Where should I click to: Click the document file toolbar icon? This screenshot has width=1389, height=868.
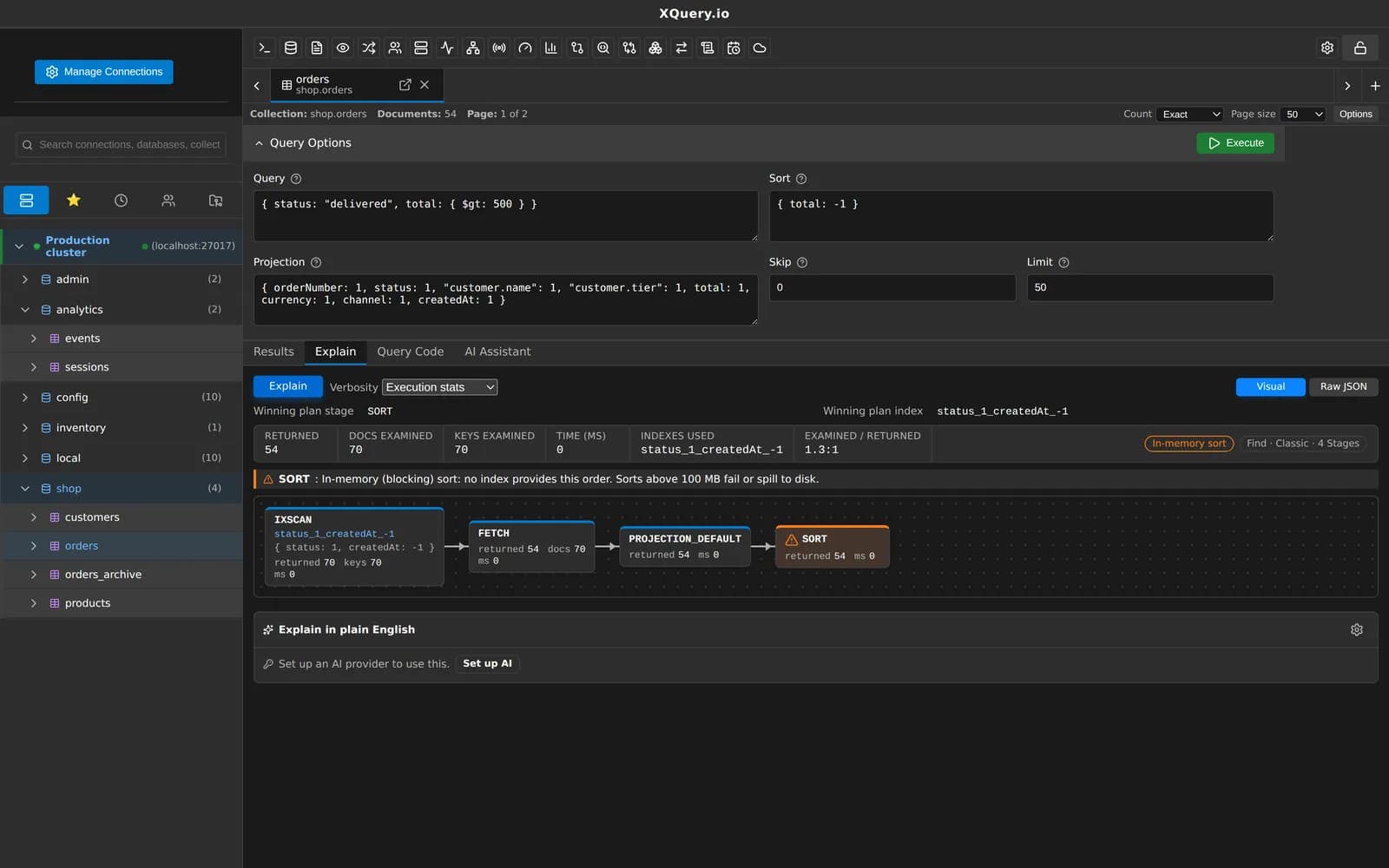point(317,48)
